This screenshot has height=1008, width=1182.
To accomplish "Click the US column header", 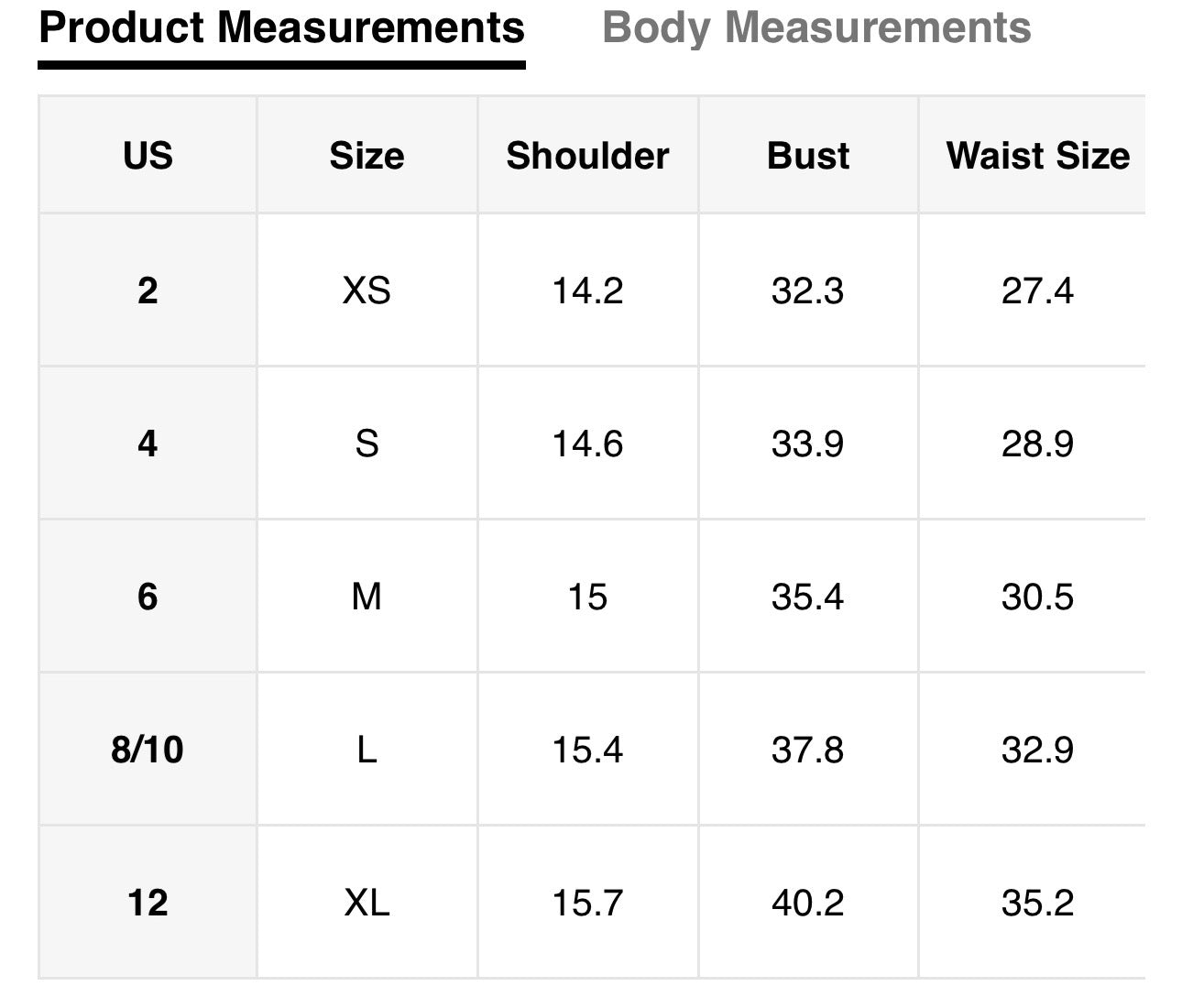I will coord(148,155).
